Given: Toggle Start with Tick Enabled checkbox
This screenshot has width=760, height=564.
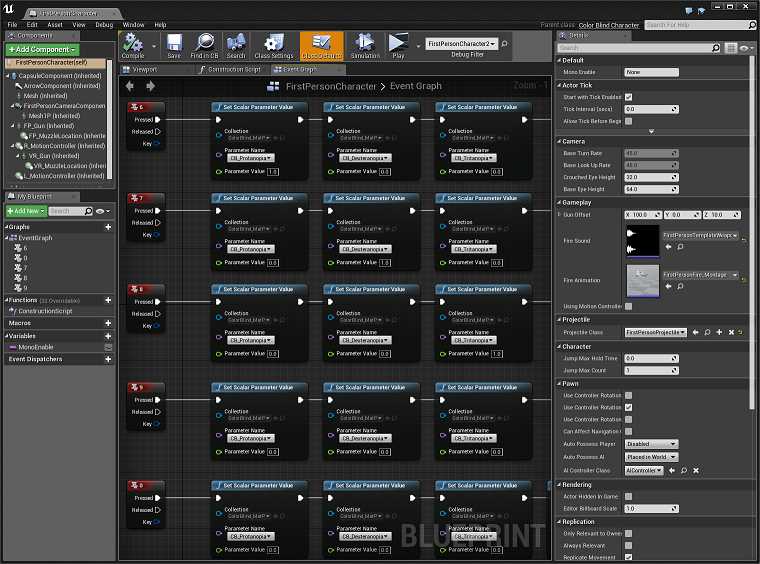Looking at the screenshot, I should (629, 97).
